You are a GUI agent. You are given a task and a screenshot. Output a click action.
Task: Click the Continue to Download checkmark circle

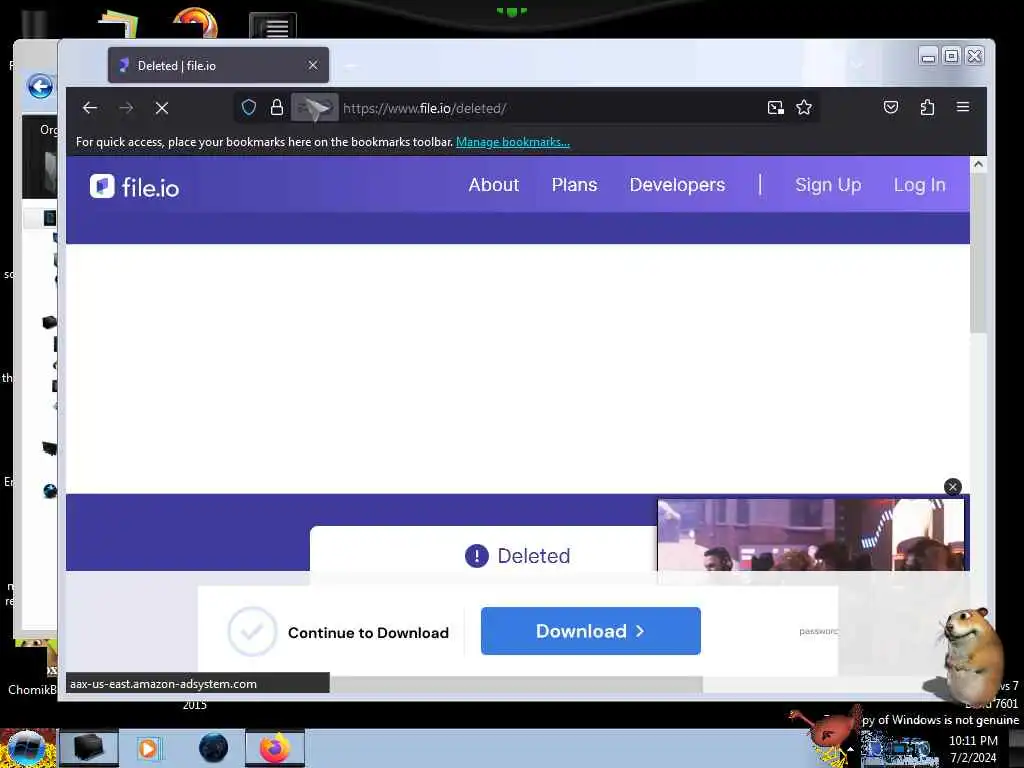point(252,632)
